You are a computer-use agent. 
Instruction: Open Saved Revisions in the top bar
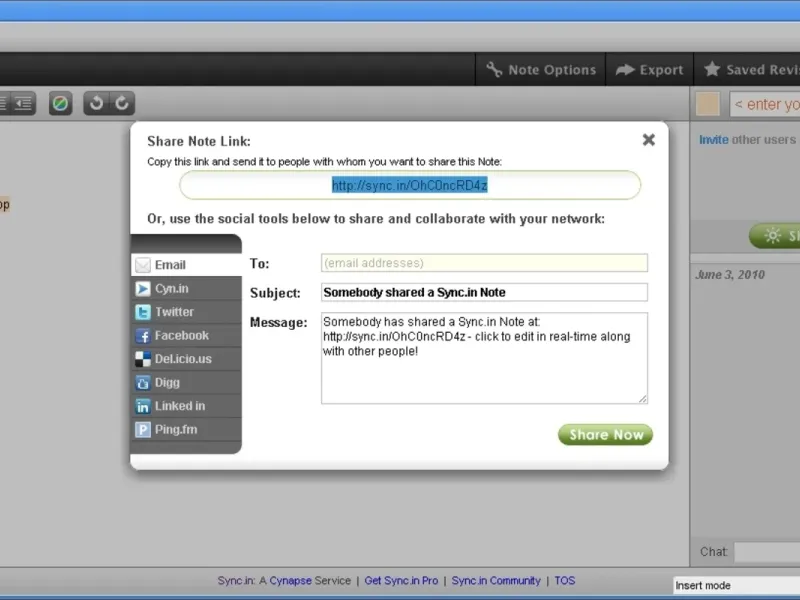tap(747, 69)
